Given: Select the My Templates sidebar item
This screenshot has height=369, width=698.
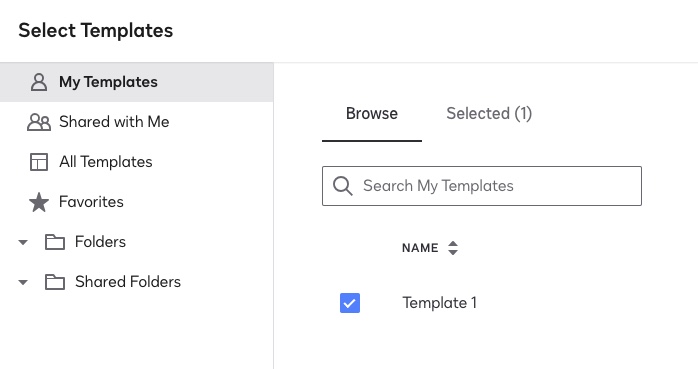Looking at the screenshot, I should pos(137,82).
